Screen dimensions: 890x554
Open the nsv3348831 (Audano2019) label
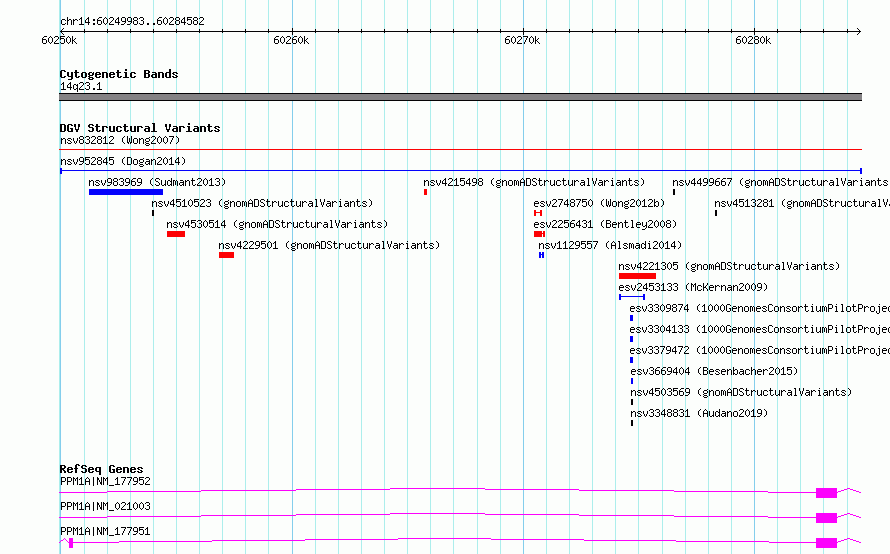coord(699,413)
